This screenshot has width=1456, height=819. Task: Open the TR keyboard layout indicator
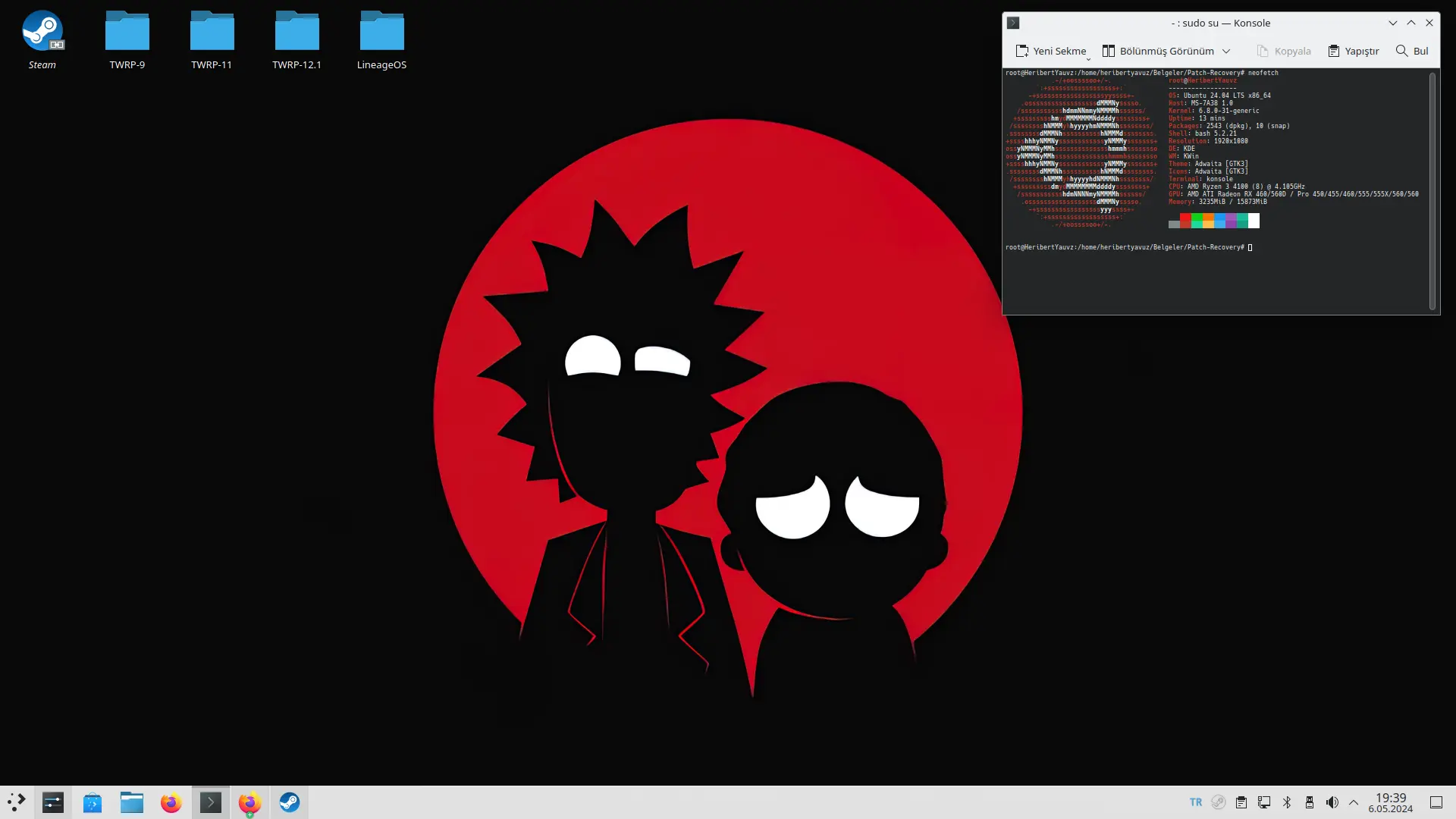tap(1196, 802)
